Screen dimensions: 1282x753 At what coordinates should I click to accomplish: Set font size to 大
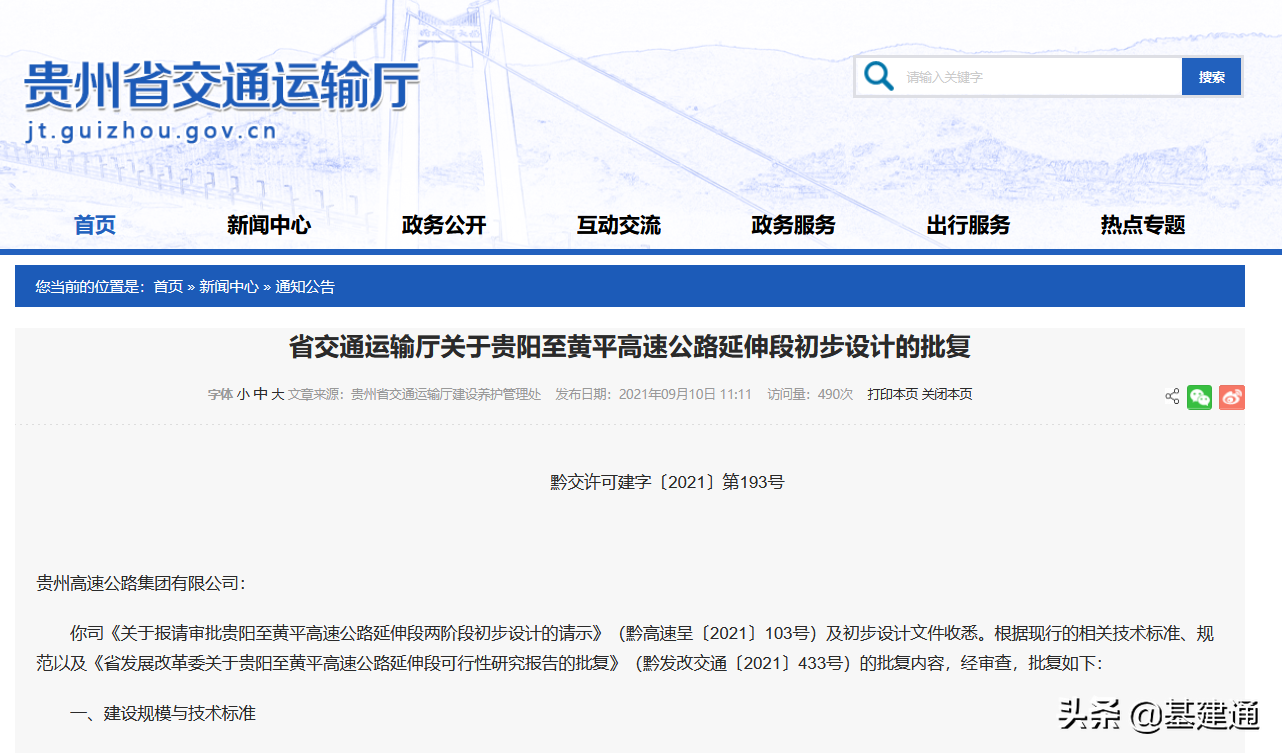278,395
